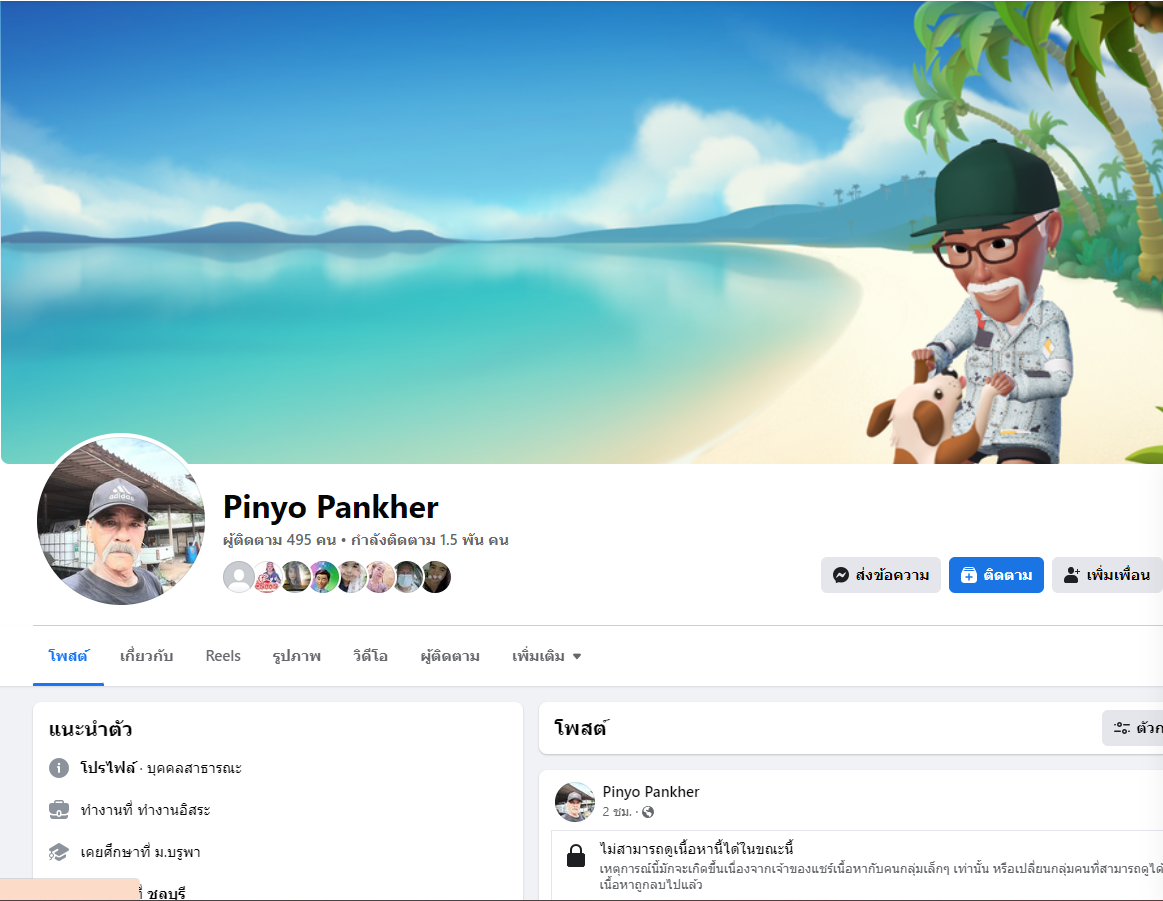Click the add friend person icon

(1072, 575)
